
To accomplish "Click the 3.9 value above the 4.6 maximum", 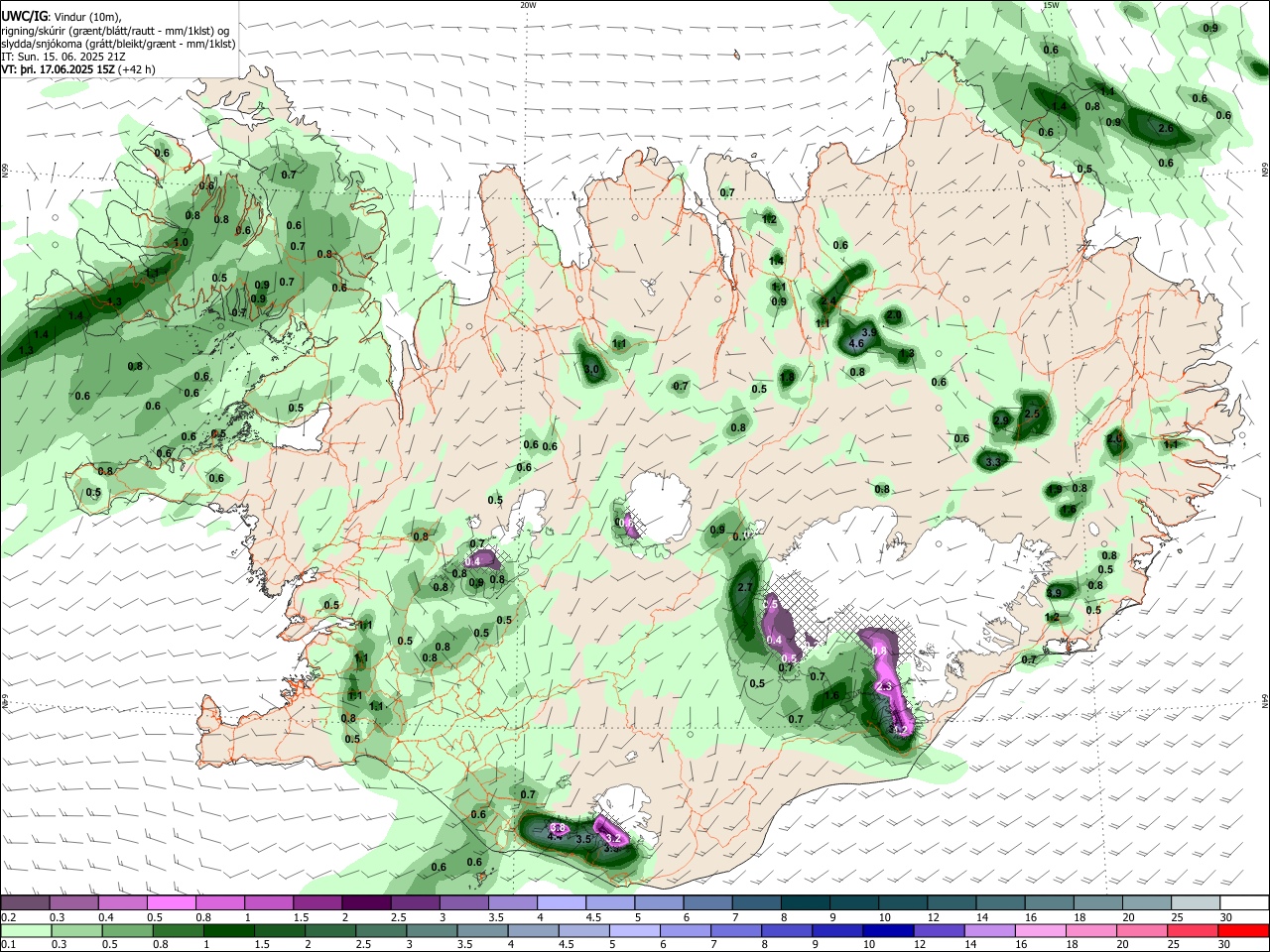I will tap(869, 333).
